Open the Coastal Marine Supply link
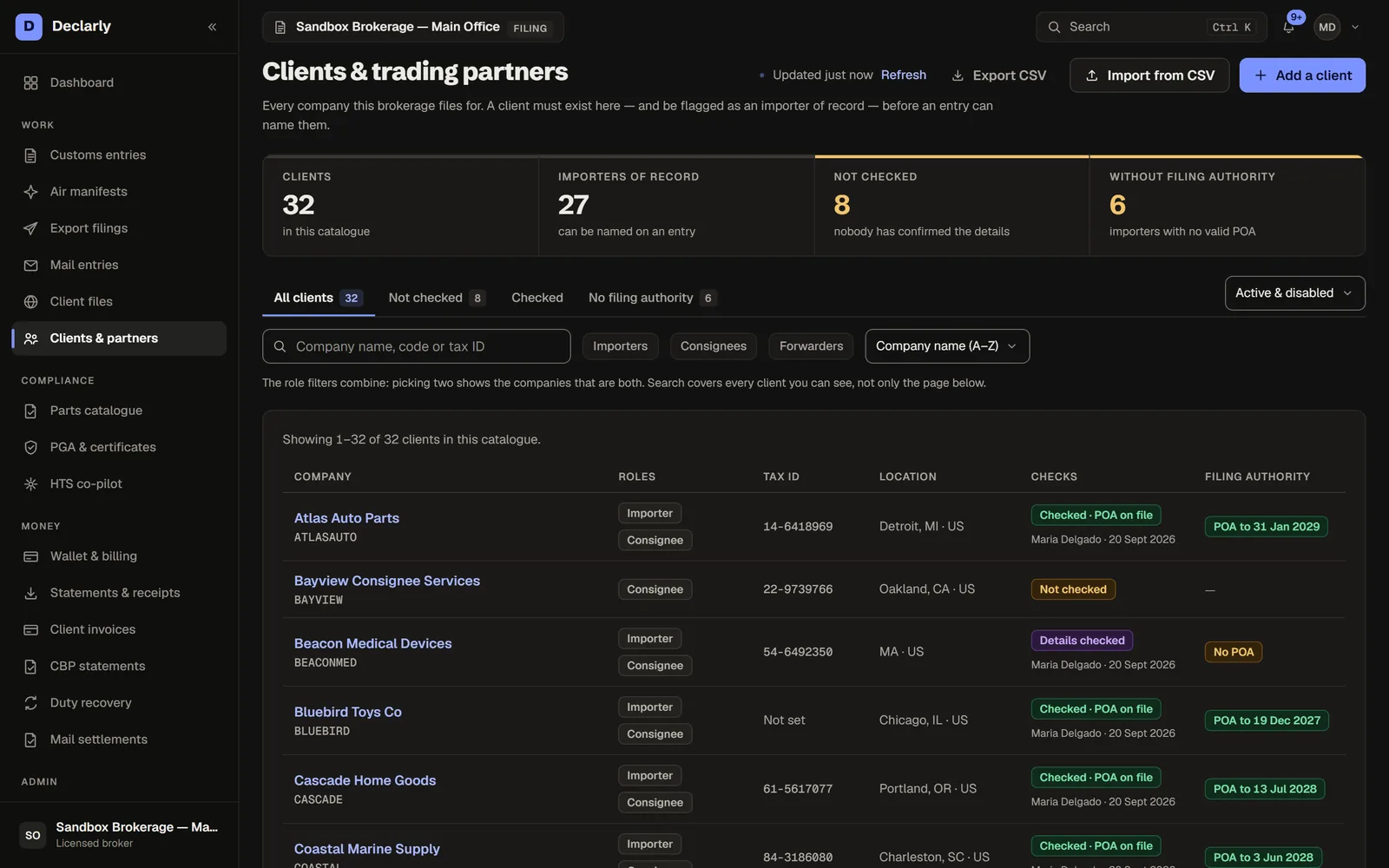Viewport: 1389px width, 868px height. point(367,849)
